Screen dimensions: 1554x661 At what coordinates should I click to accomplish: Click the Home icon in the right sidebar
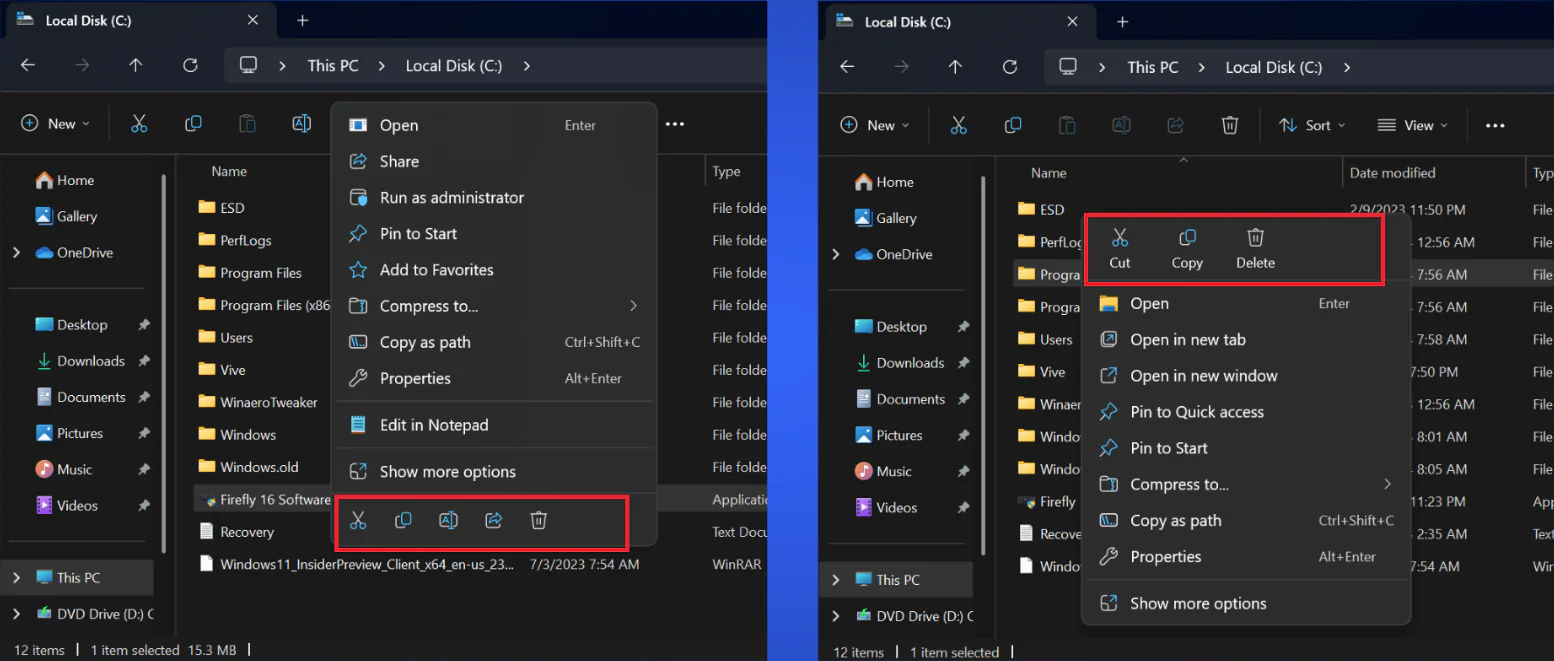(861, 181)
